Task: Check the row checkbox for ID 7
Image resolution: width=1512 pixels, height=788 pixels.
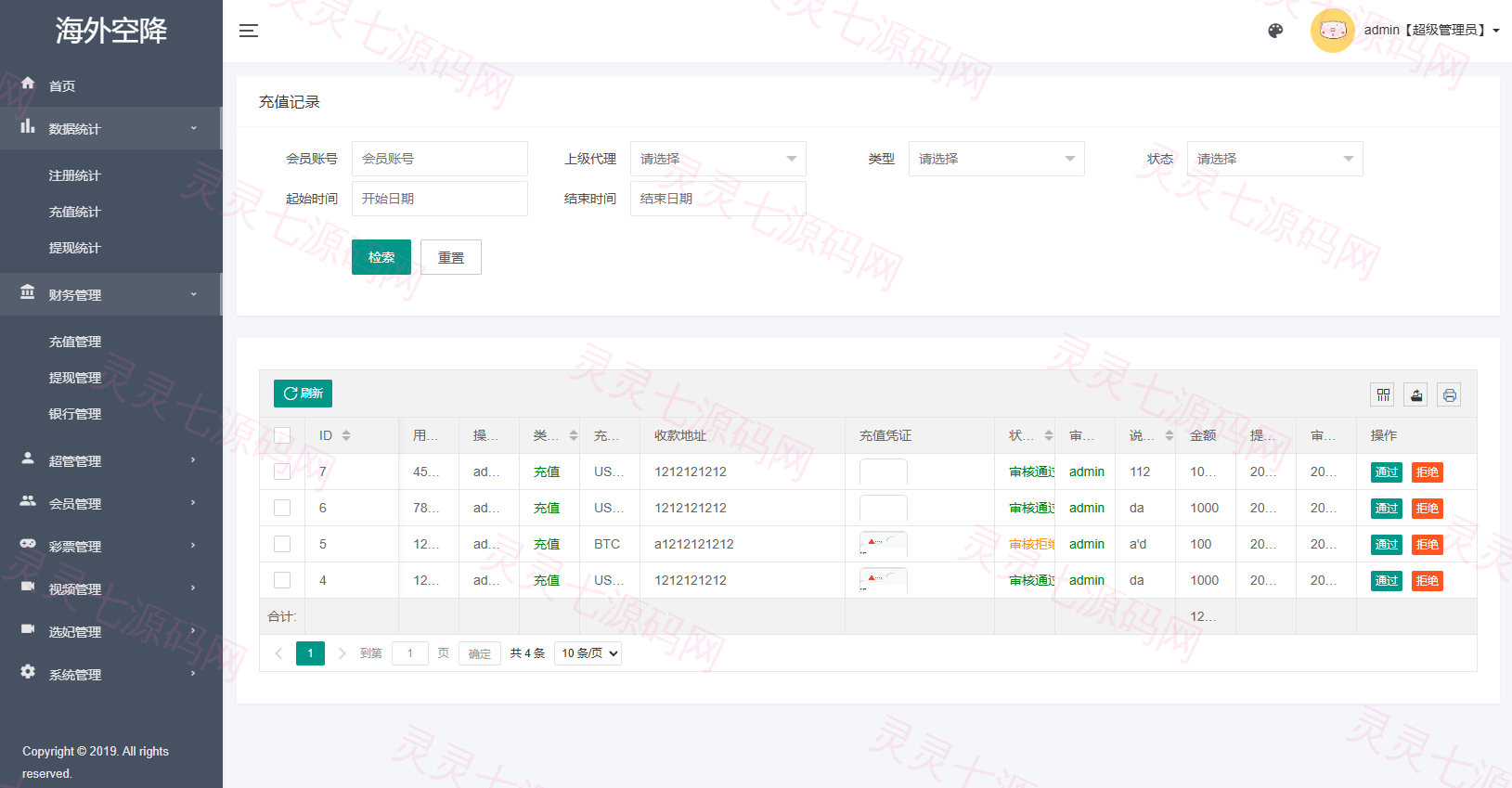Action: [282, 472]
